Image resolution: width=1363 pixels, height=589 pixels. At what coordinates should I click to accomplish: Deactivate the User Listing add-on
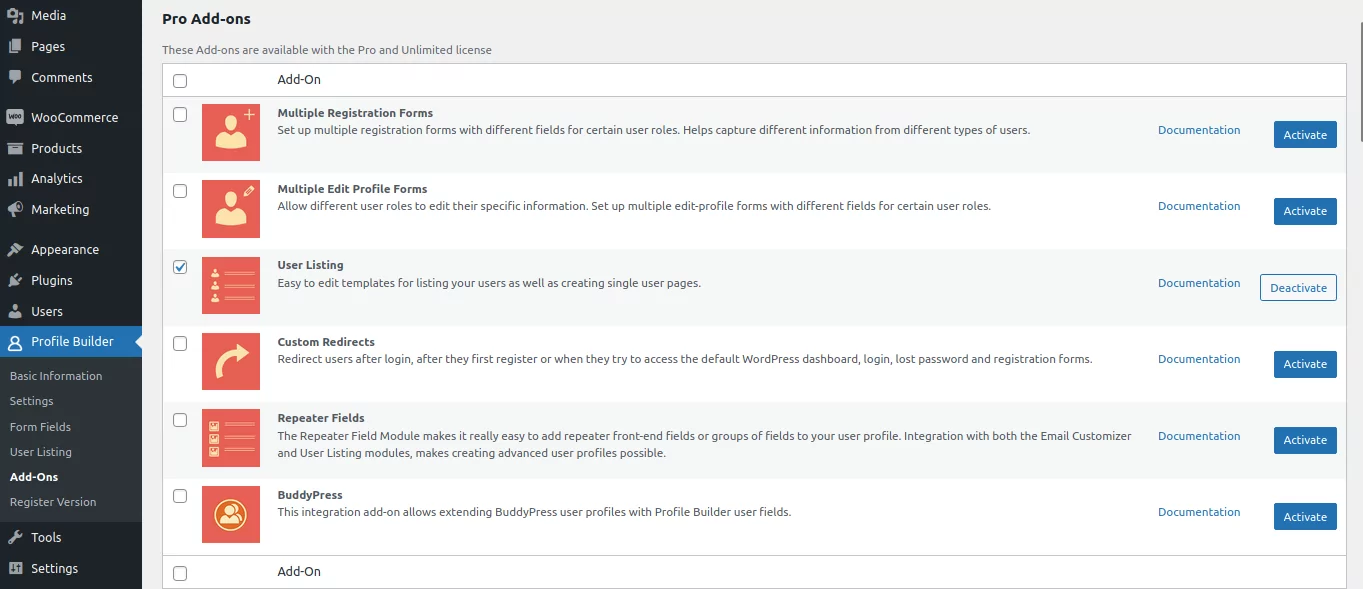(1297, 288)
